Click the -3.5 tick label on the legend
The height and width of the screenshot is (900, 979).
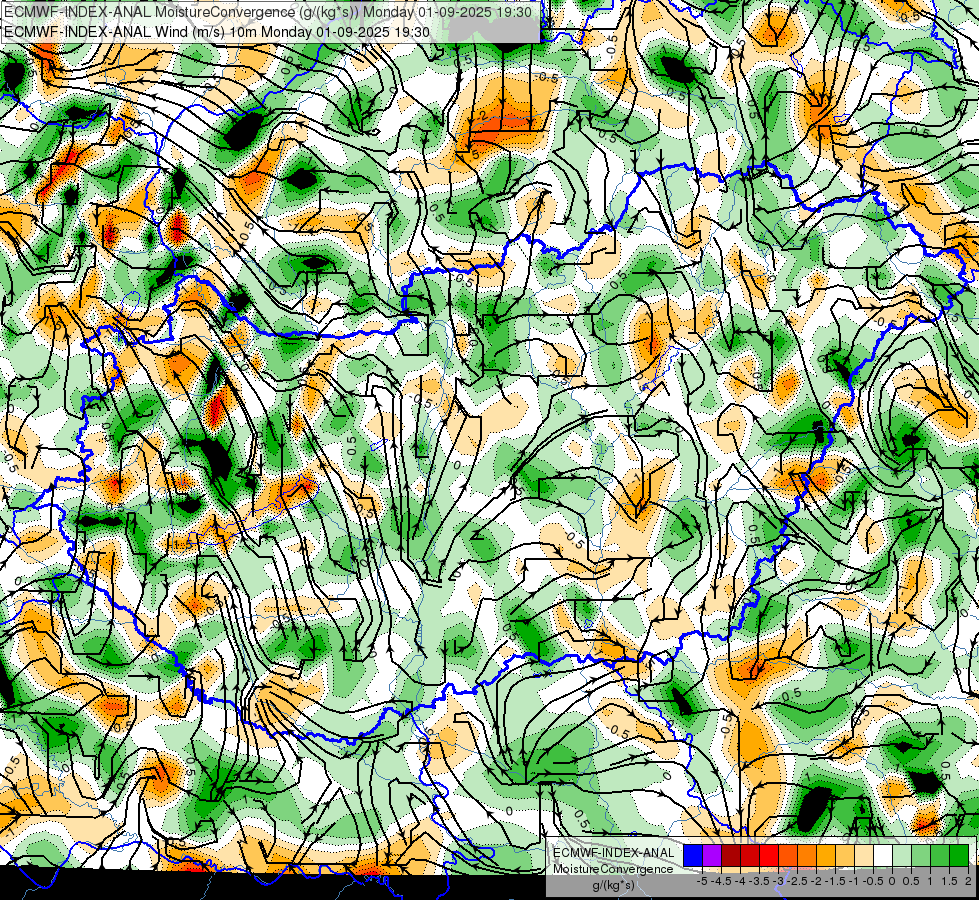pyautogui.click(x=759, y=881)
